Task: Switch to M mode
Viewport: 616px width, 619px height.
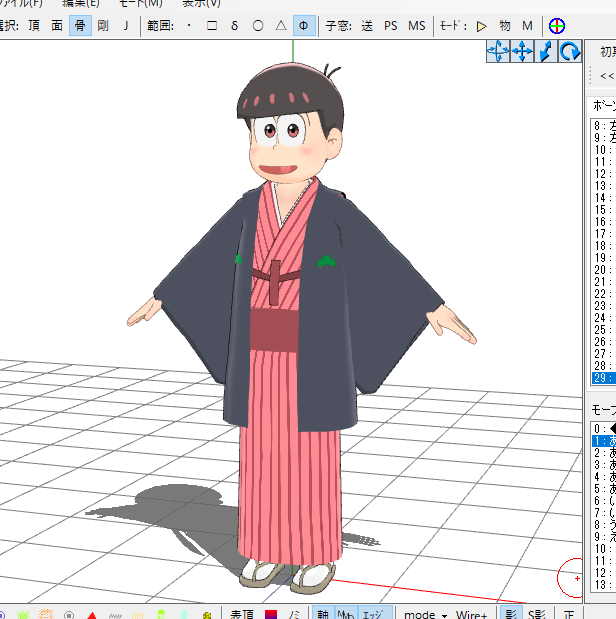Action: pos(527,26)
